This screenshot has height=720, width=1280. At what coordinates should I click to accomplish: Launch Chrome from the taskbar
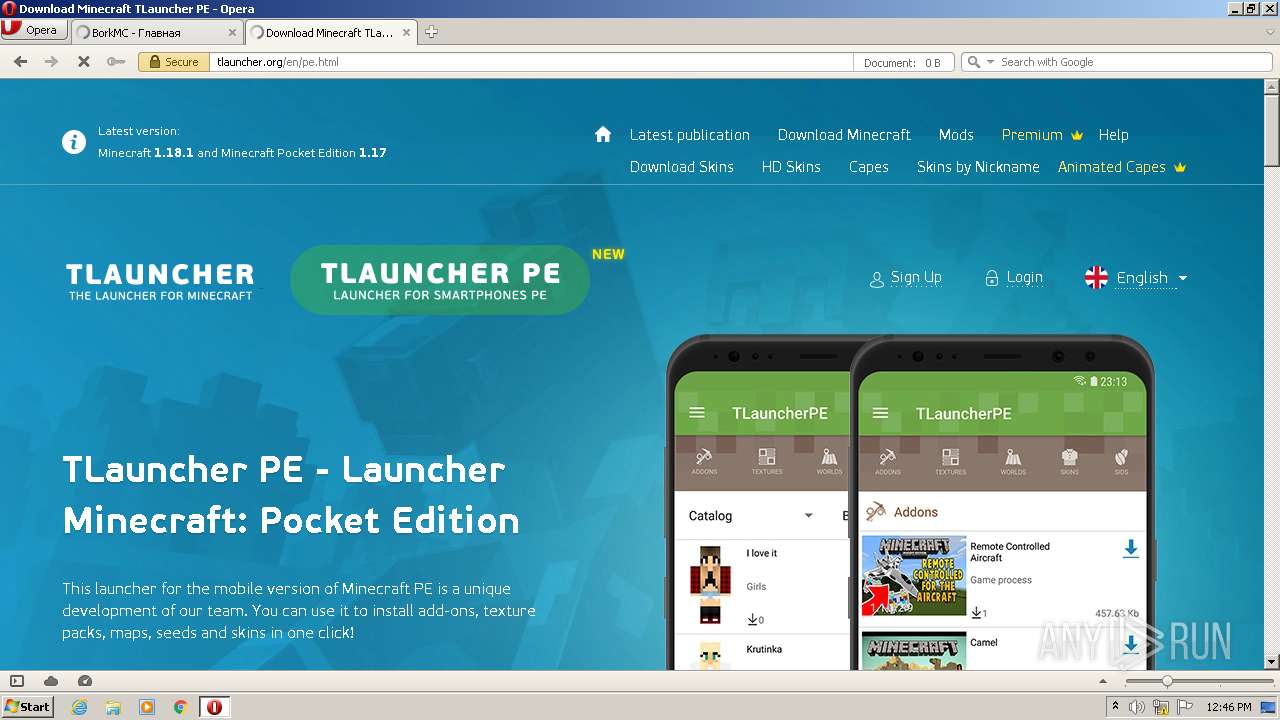[x=180, y=707]
